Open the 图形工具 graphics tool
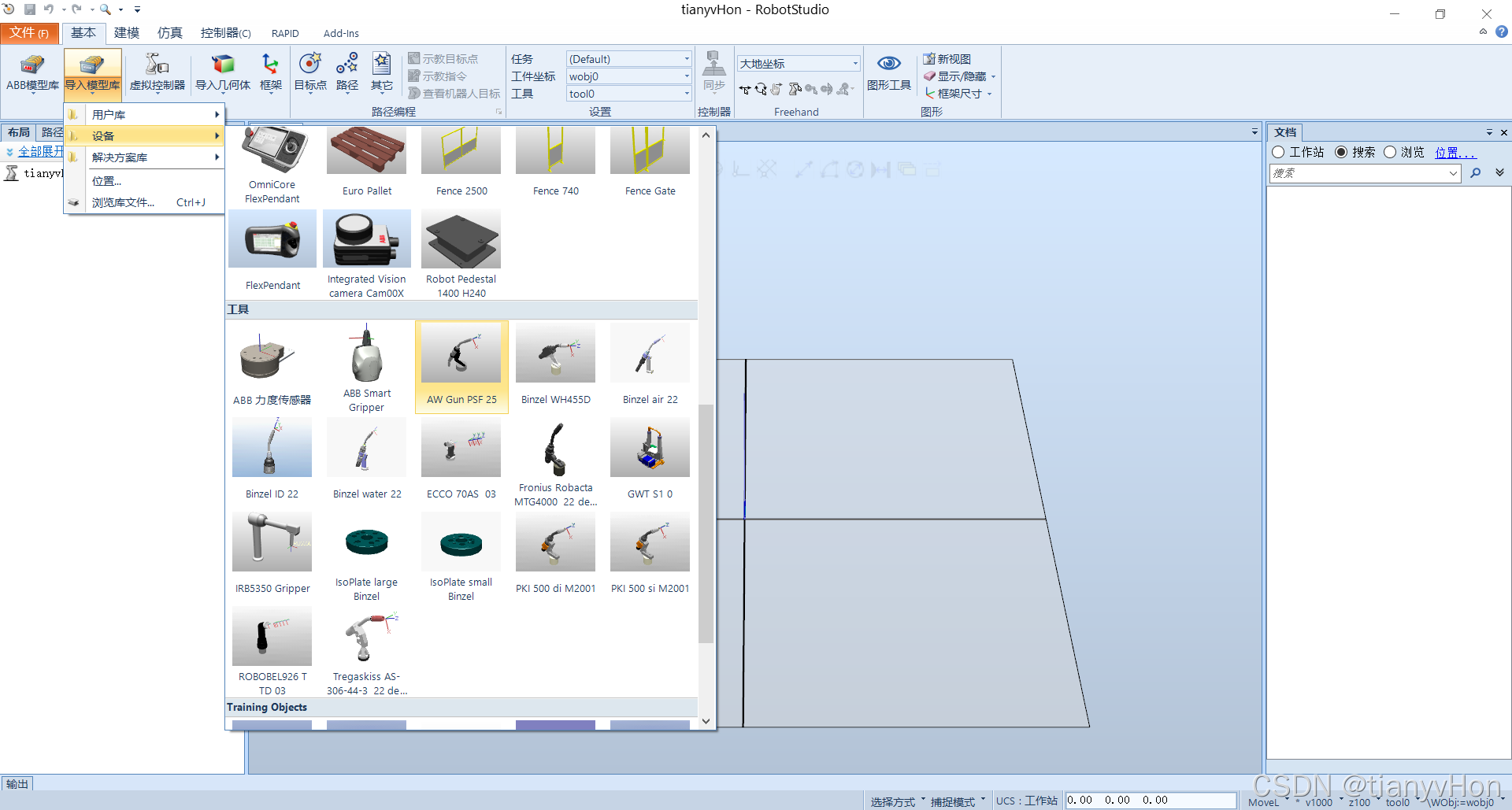Image resolution: width=1512 pixels, height=810 pixels. pyautogui.click(x=888, y=73)
